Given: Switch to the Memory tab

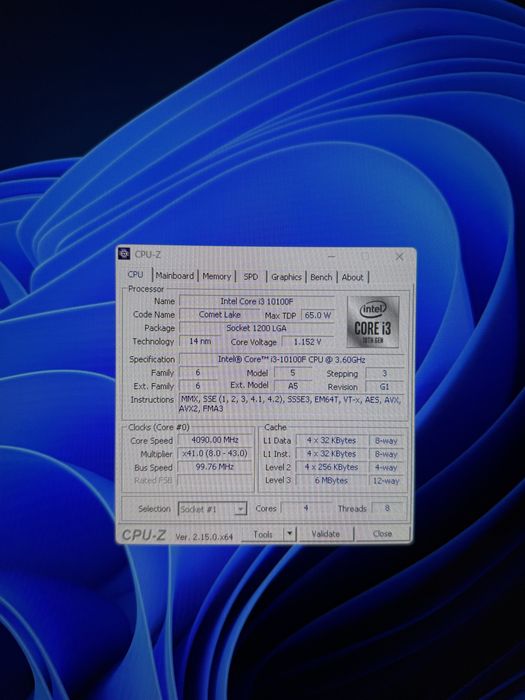Looking at the screenshot, I should coord(217,276).
